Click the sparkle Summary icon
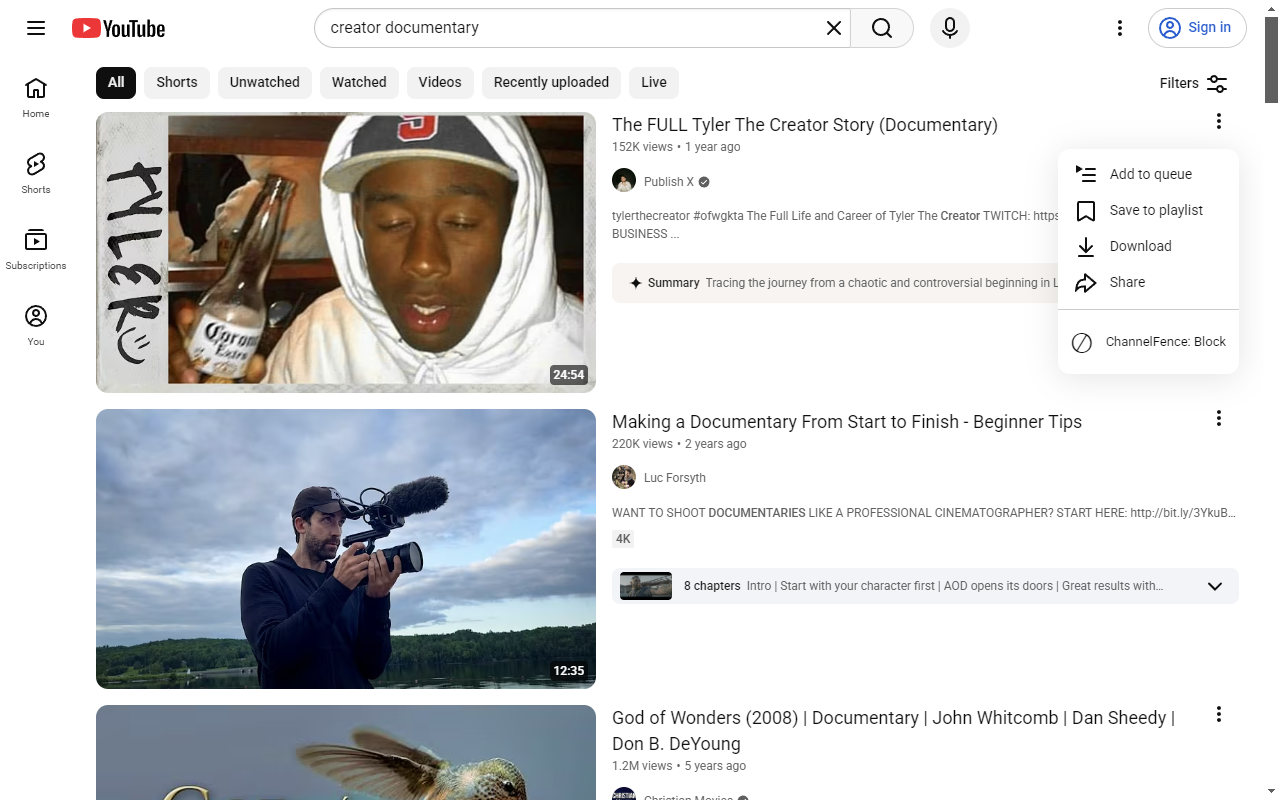The height and width of the screenshot is (800, 1280). (635, 283)
